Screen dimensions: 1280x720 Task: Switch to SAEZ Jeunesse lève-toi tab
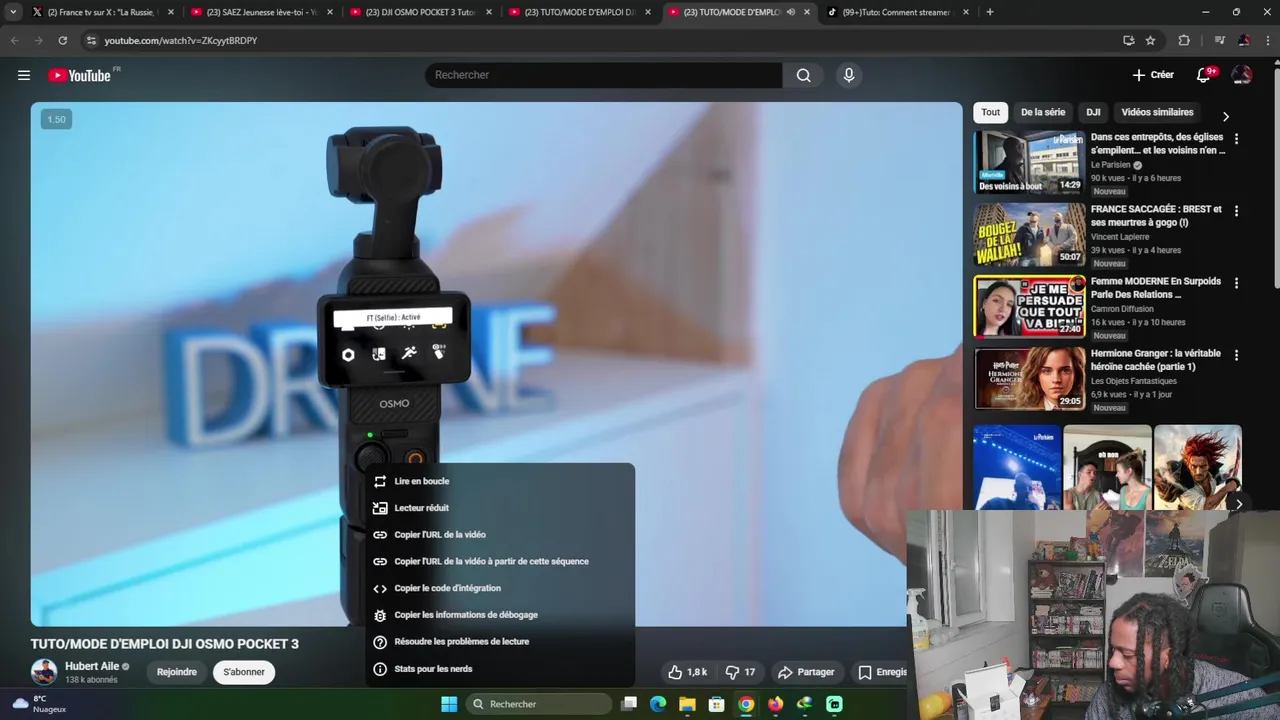(260, 12)
